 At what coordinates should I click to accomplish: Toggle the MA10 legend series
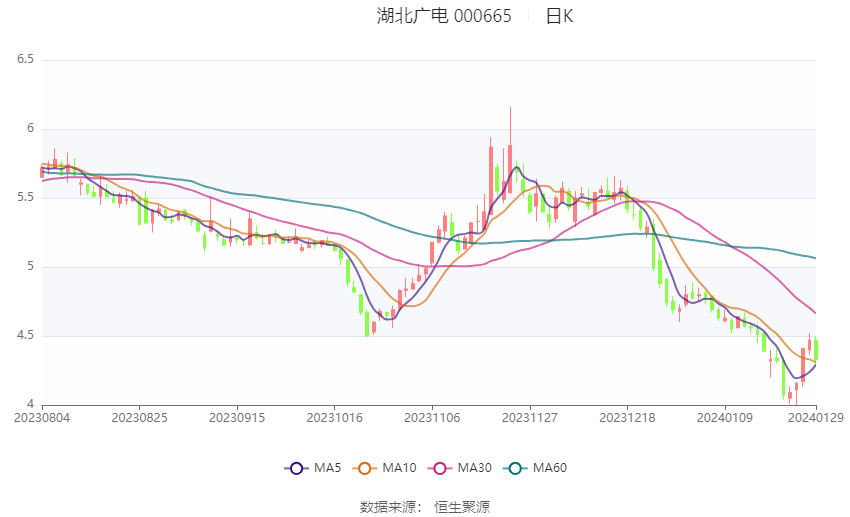point(384,468)
